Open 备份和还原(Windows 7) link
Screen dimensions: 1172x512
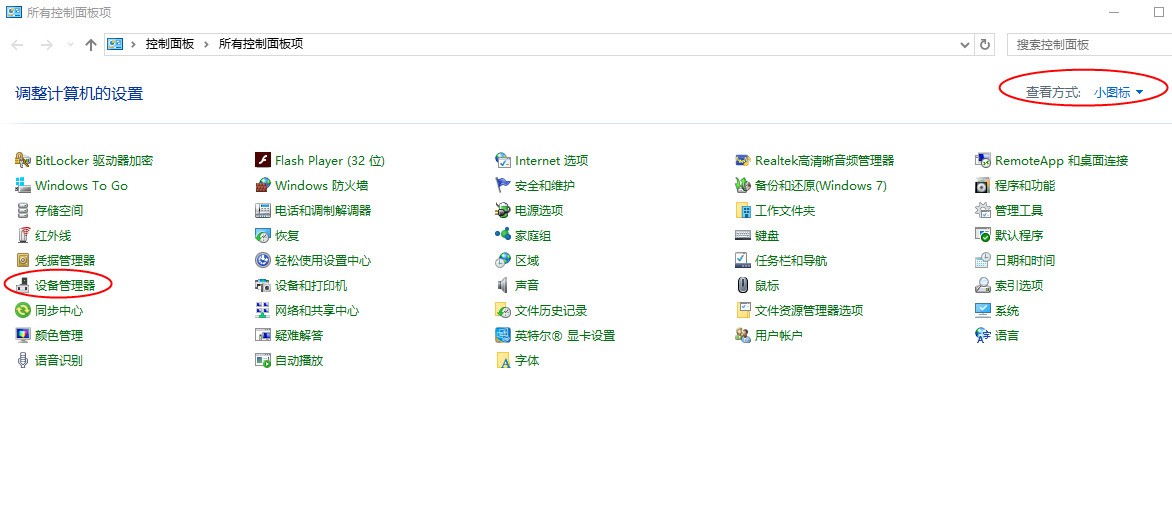tap(821, 185)
